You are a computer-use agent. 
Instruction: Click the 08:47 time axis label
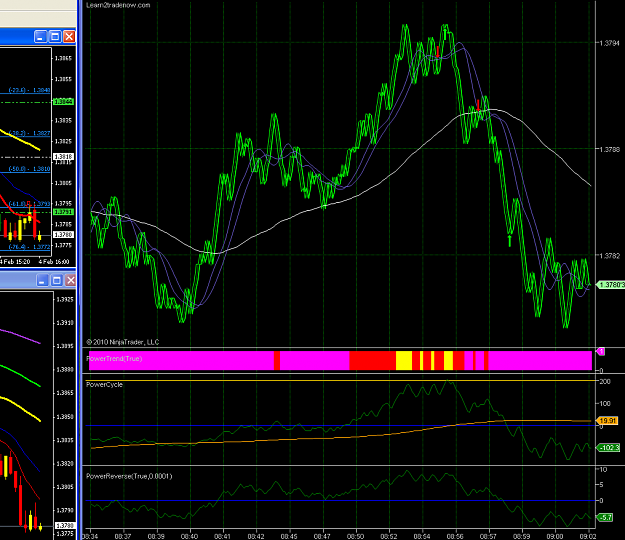(322, 536)
